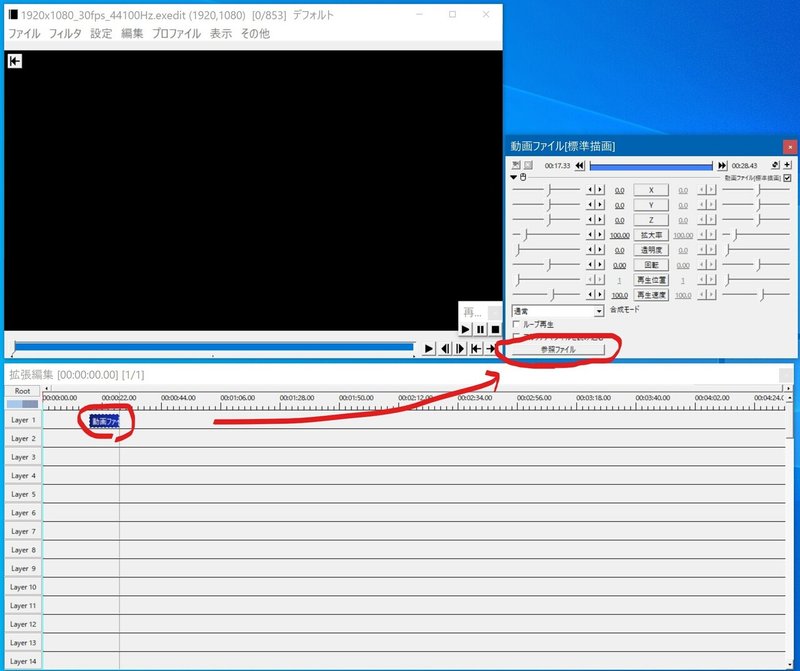Viewport: 800px width, 671px height.
Task: Open the ファイル menu
Action: (24, 34)
